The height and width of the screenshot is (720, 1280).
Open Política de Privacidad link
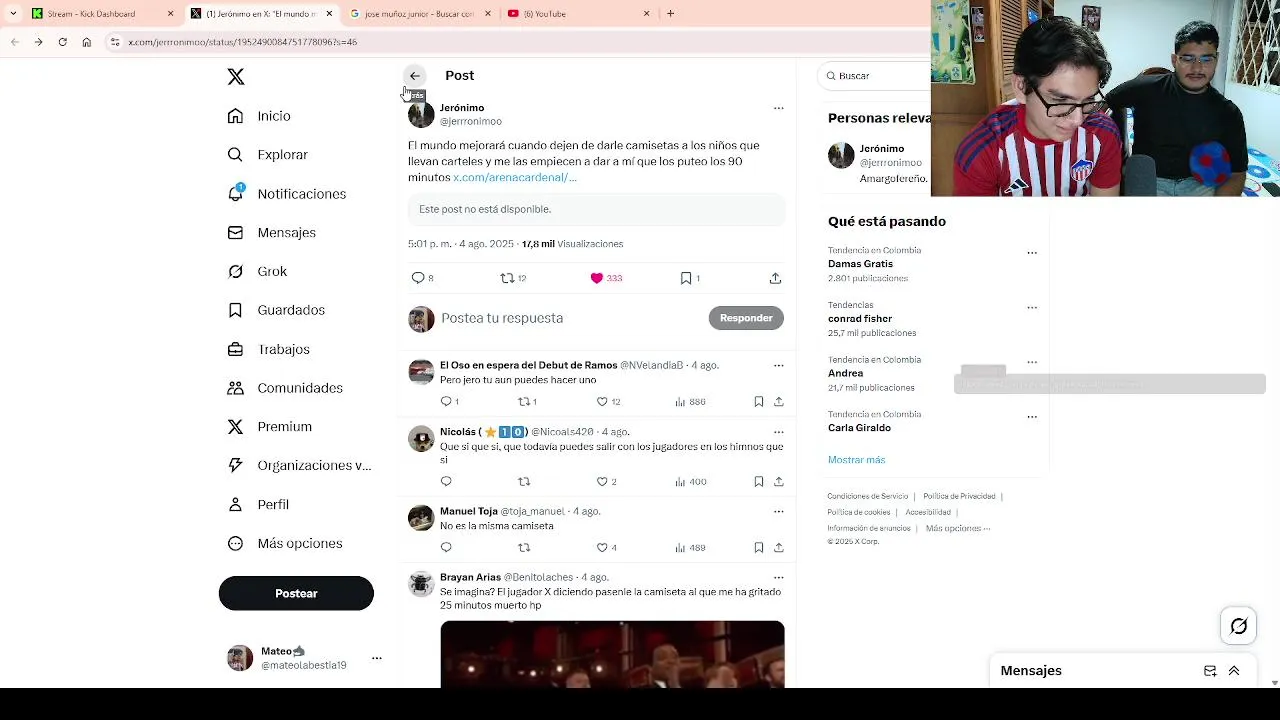coord(959,496)
